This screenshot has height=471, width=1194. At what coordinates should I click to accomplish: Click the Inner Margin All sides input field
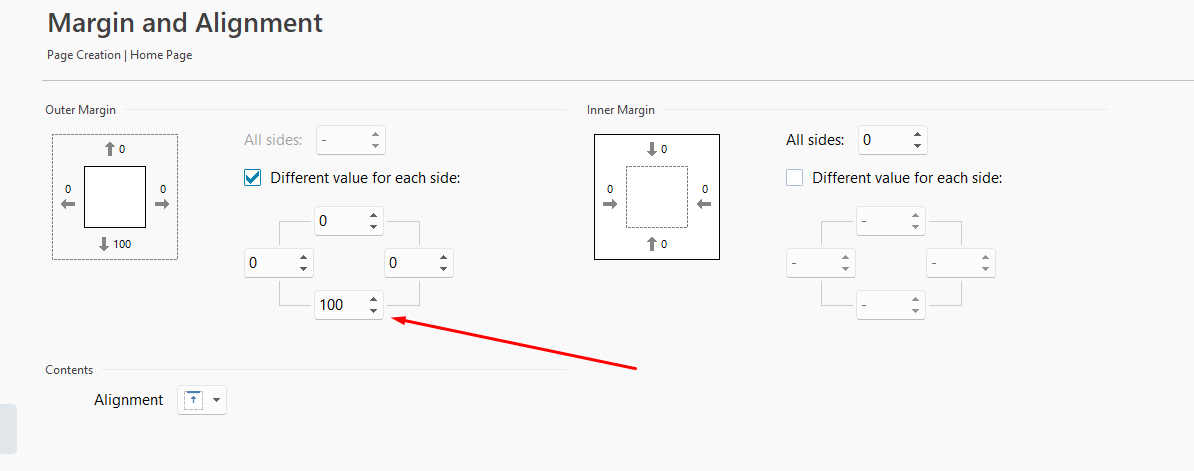click(x=882, y=140)
